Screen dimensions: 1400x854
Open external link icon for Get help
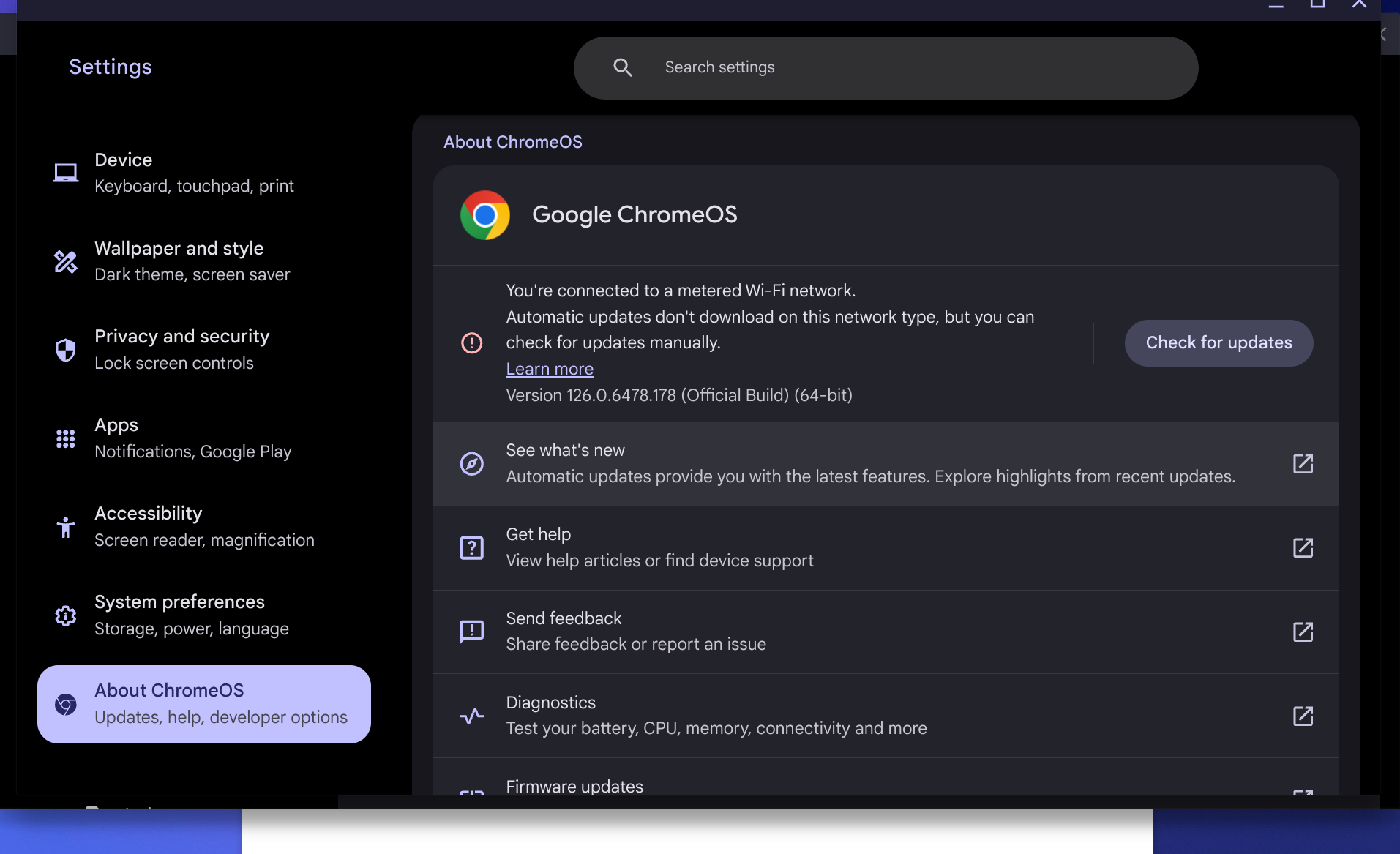coord(1303,547)
